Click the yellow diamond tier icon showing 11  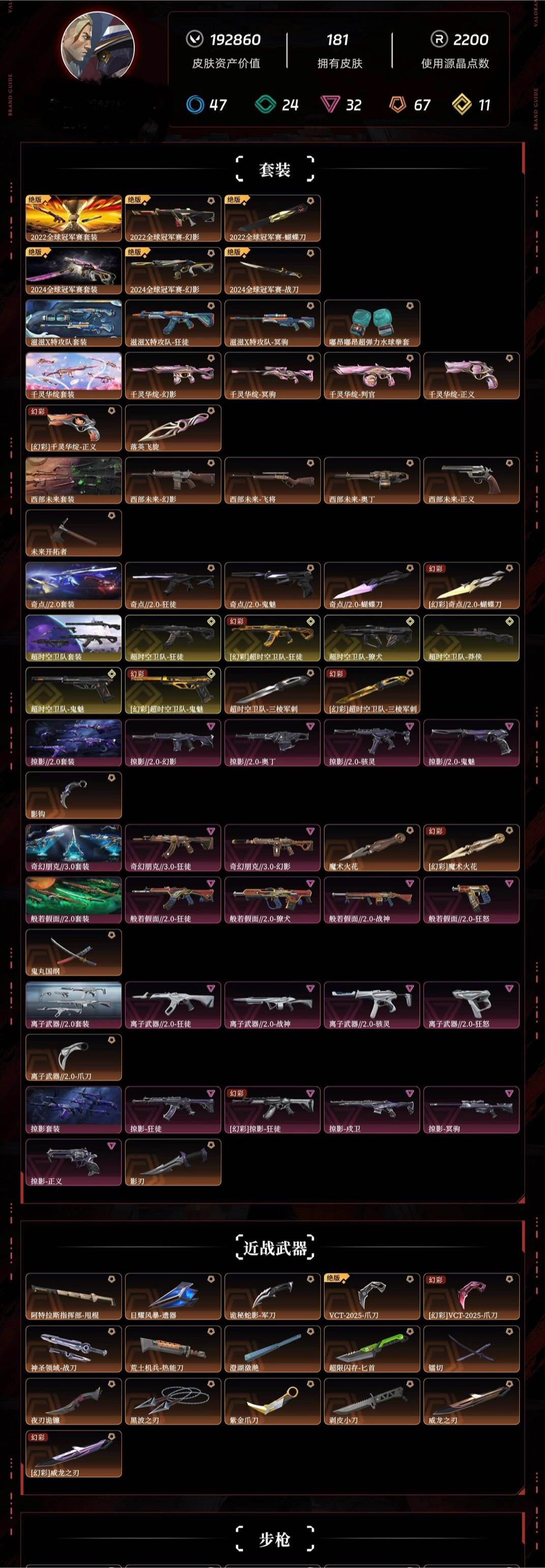click(462, 105)
